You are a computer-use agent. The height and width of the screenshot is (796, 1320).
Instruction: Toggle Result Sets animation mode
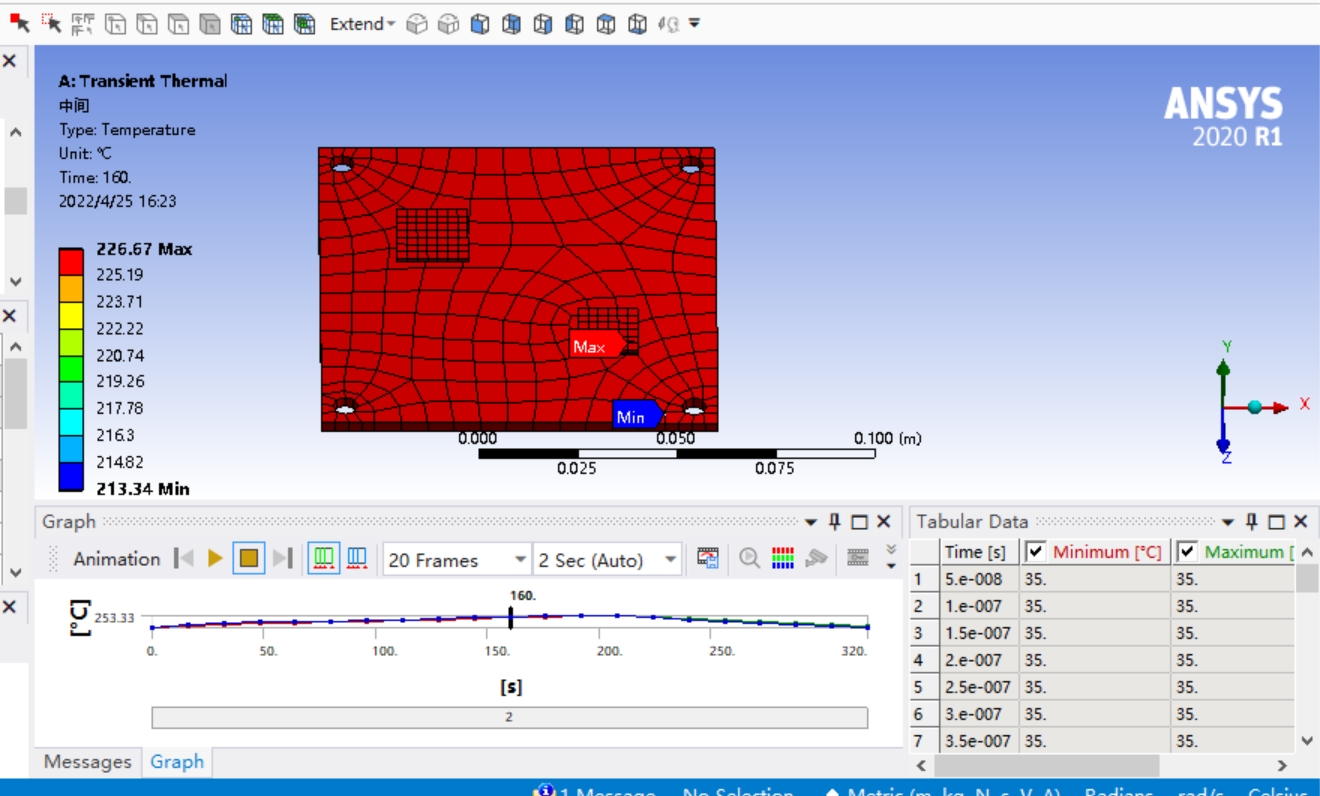(x=357, y=559)
